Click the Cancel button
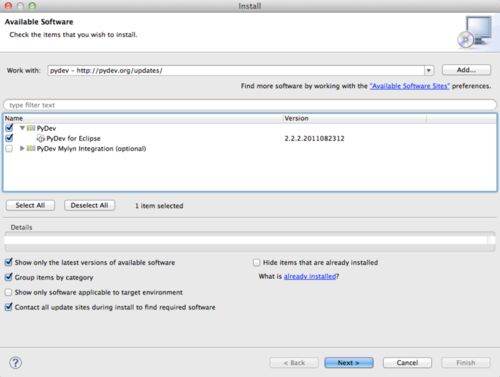500x377 pixels. coord(407,363)
